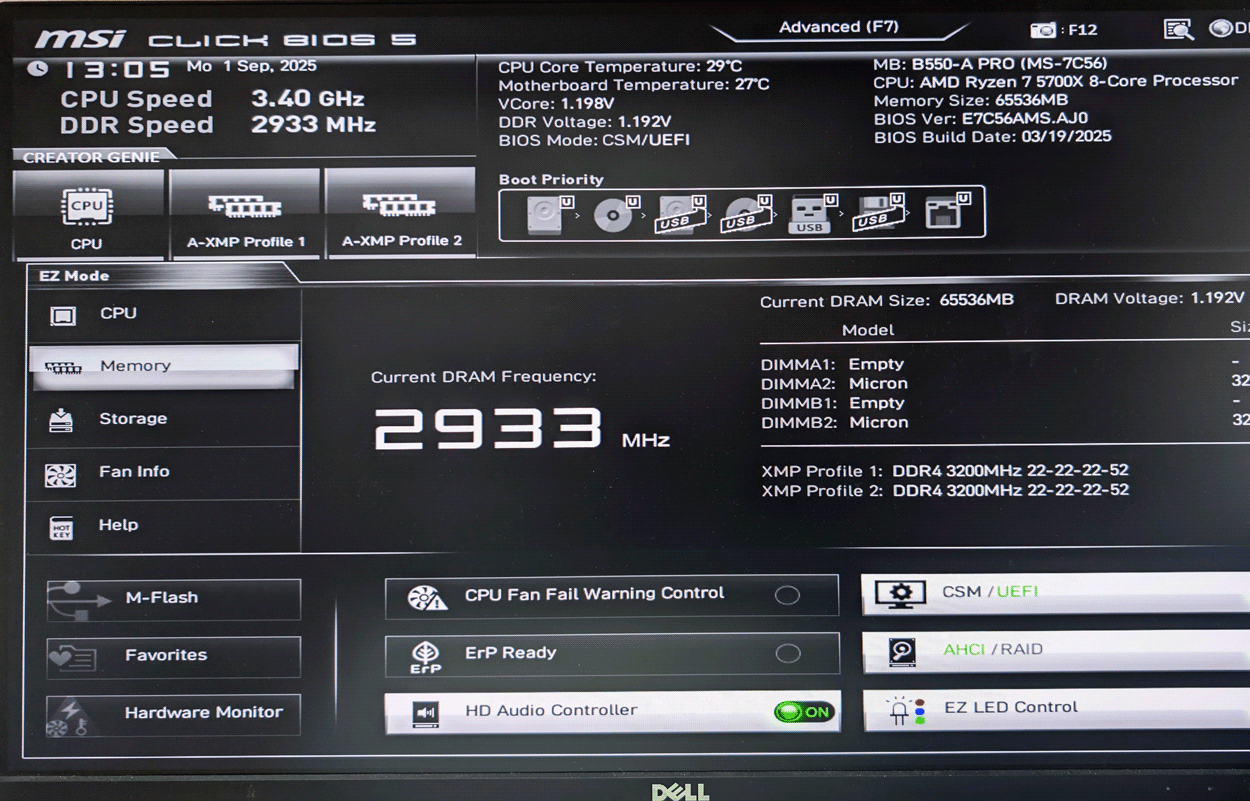Screen dimensions: 1250x801
Task: Open the Storage section in EZ Mode
Action: (x=164, y=419)
